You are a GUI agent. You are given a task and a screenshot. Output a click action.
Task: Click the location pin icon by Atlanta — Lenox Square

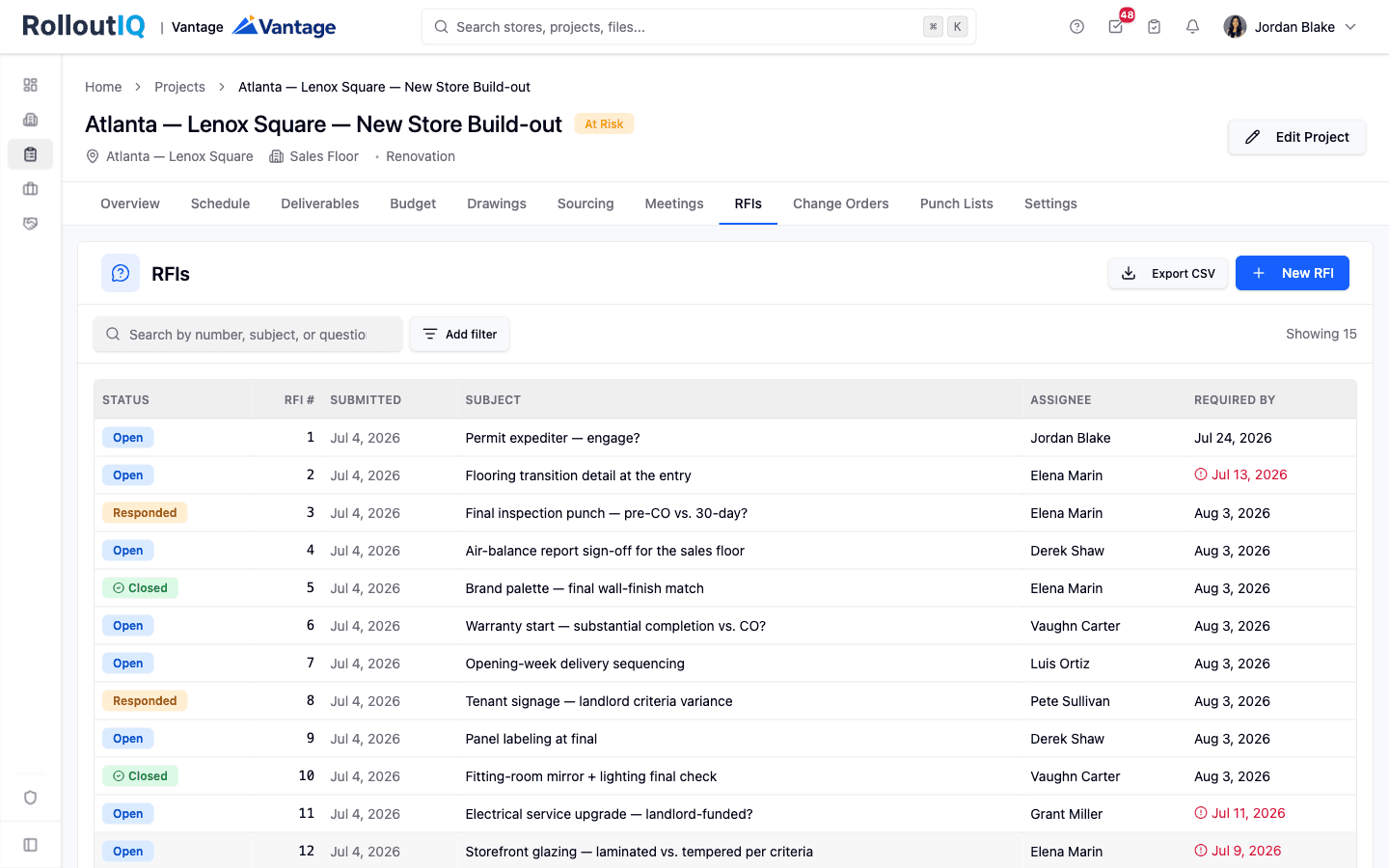pyautogui.click(x=93, y=156)
